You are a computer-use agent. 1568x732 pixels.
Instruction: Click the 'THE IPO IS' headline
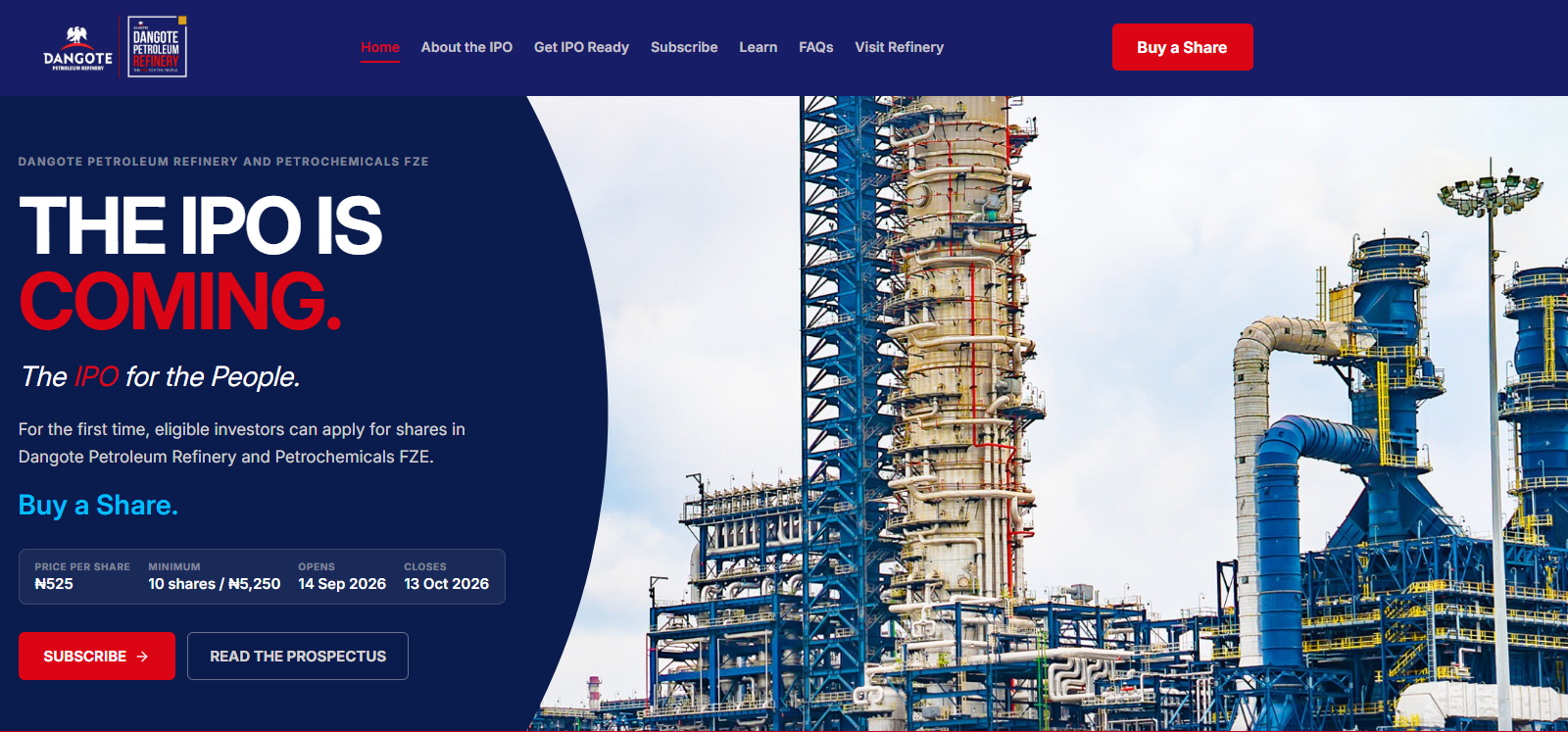click(x=201, y=225)
